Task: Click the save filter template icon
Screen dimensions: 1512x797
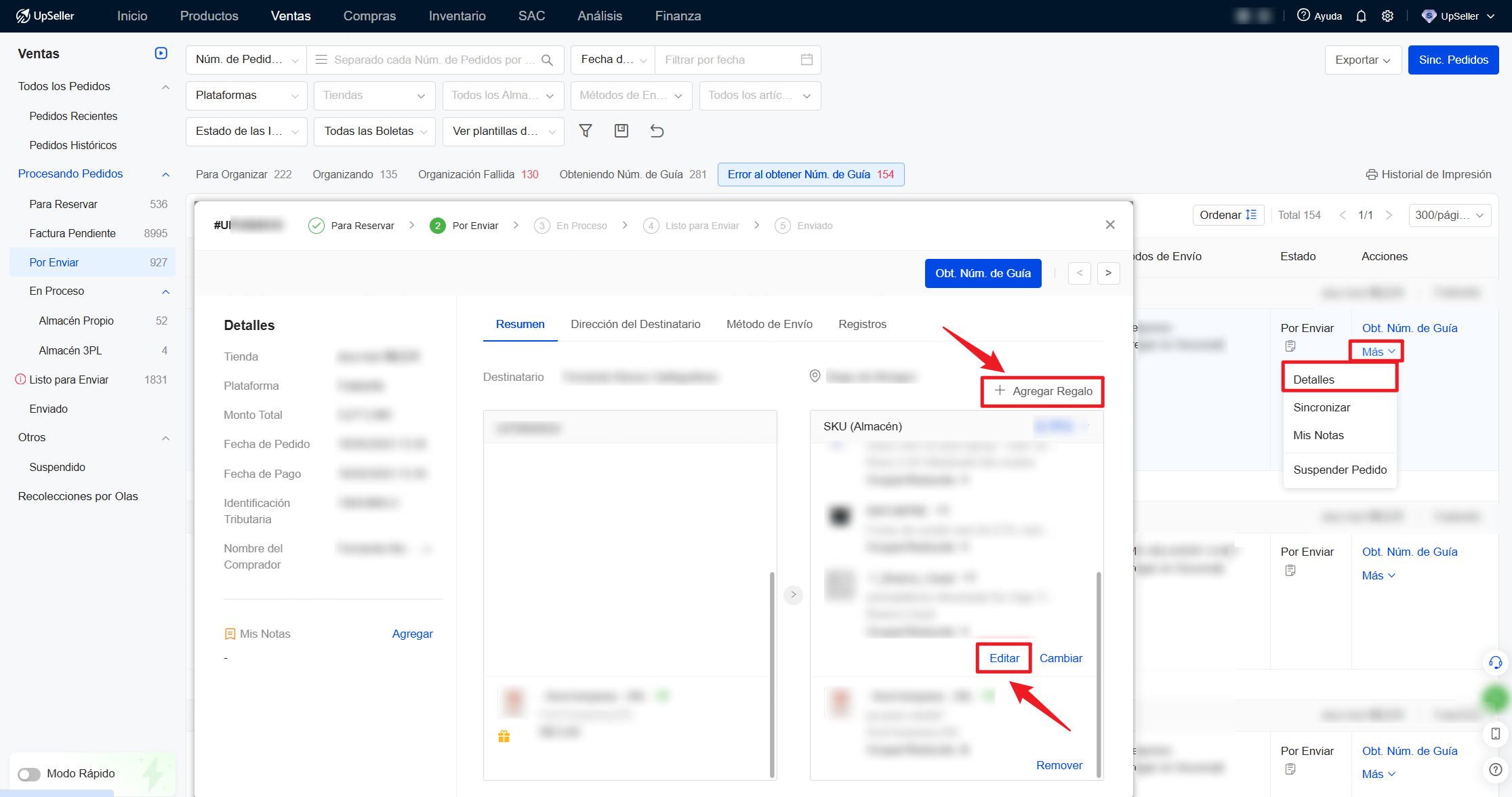Action: (x=621, y=131)
